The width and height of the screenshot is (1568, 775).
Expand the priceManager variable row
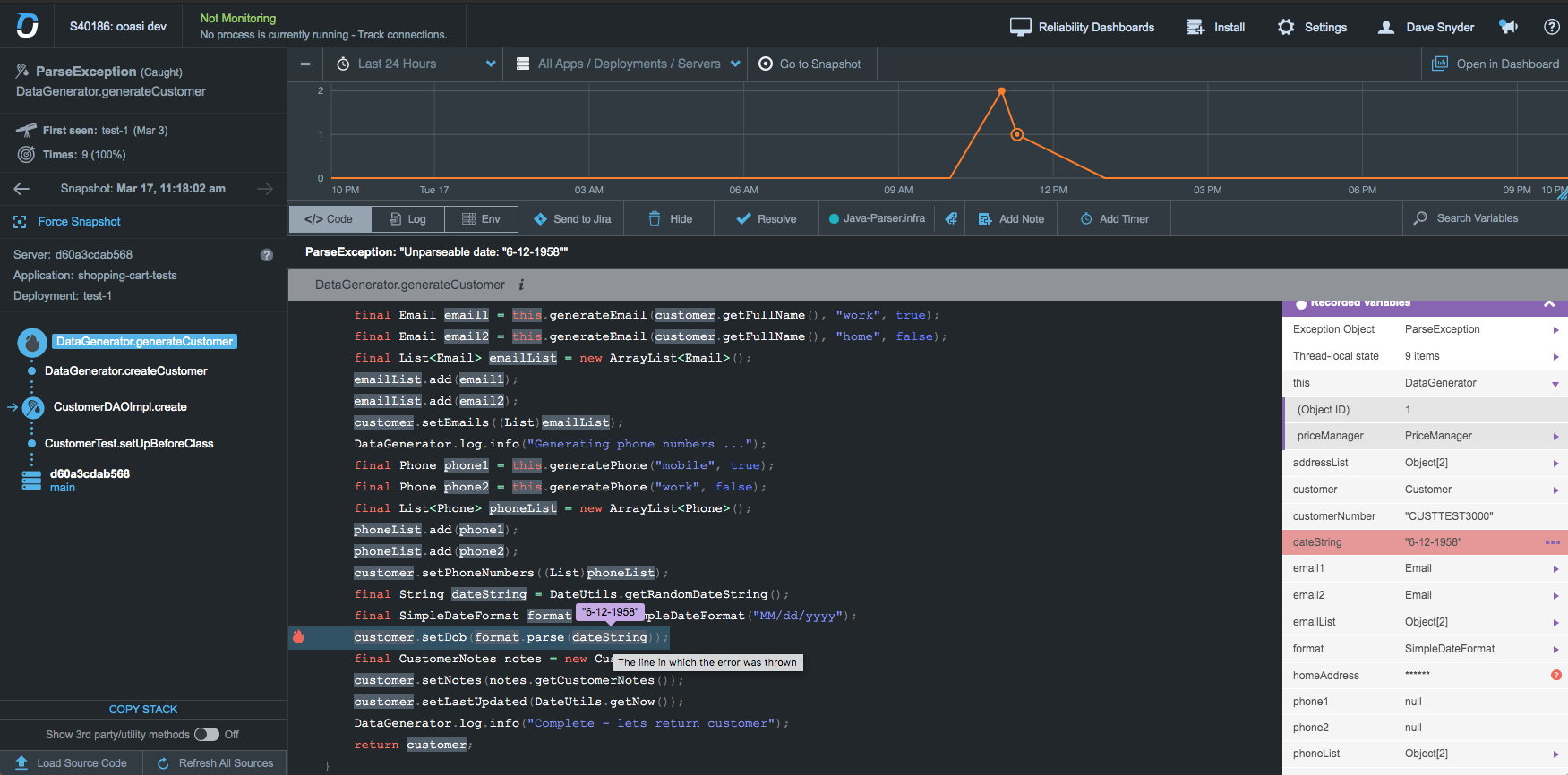pos(1555,437)
